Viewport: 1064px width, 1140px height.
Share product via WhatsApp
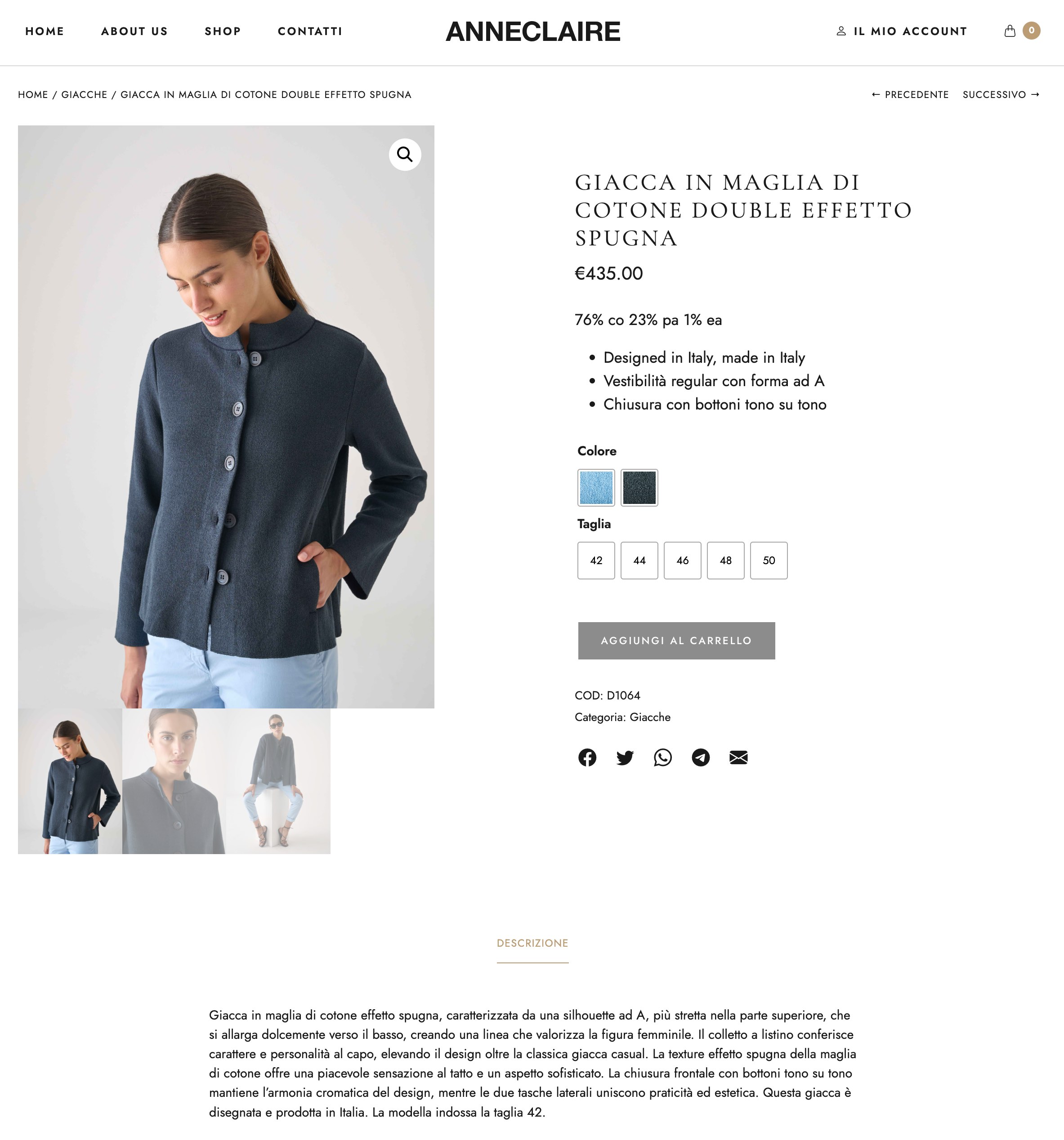(662, 757)
